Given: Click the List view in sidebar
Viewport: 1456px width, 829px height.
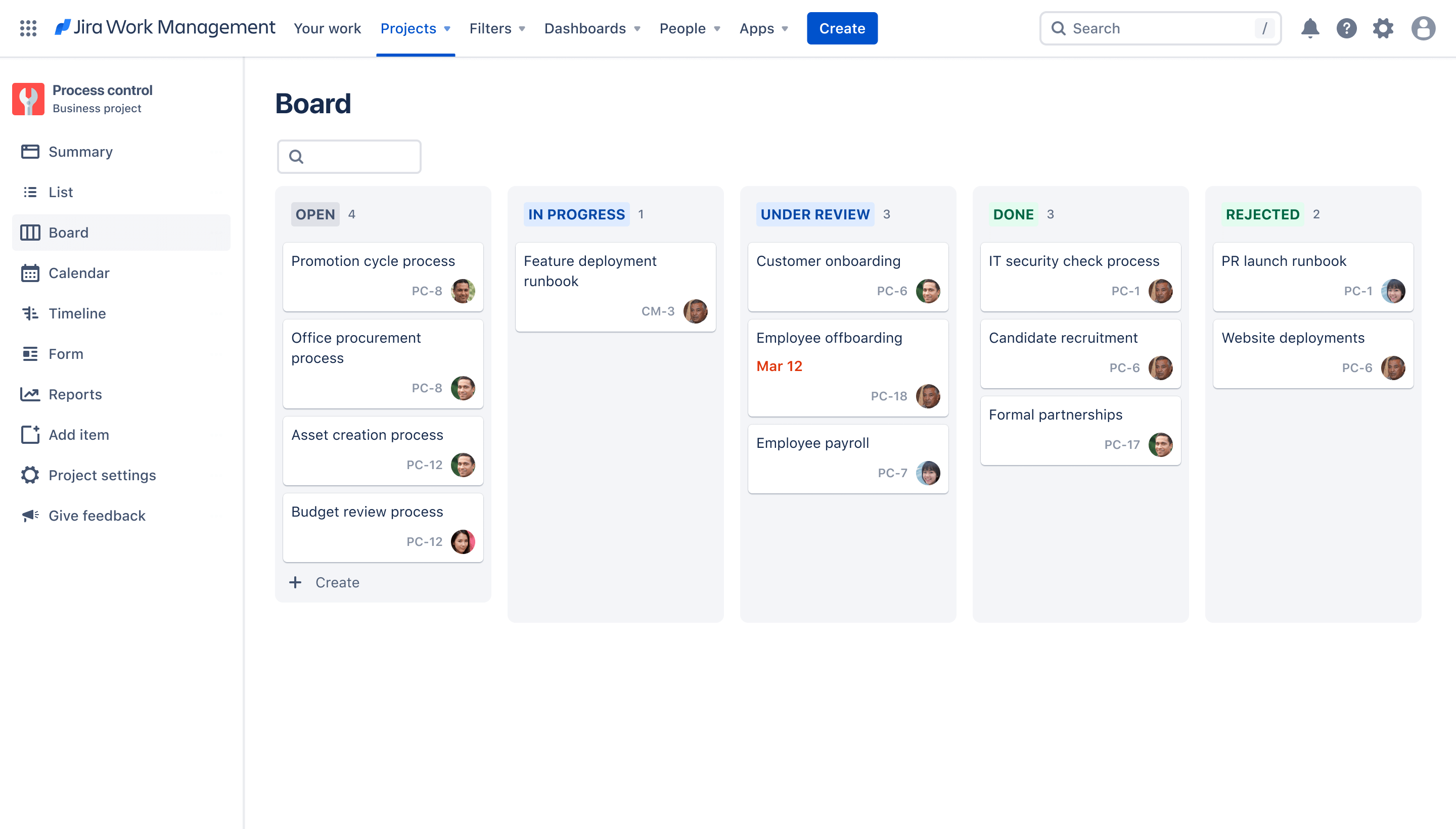Looking at the screenshot, I should point(60,191).
